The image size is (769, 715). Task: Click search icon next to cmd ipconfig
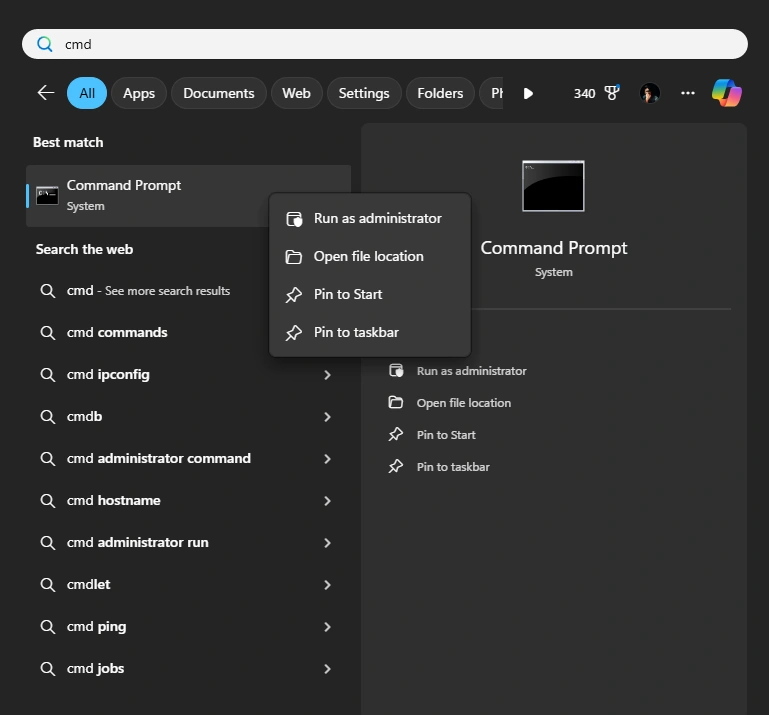click(48, 375)
